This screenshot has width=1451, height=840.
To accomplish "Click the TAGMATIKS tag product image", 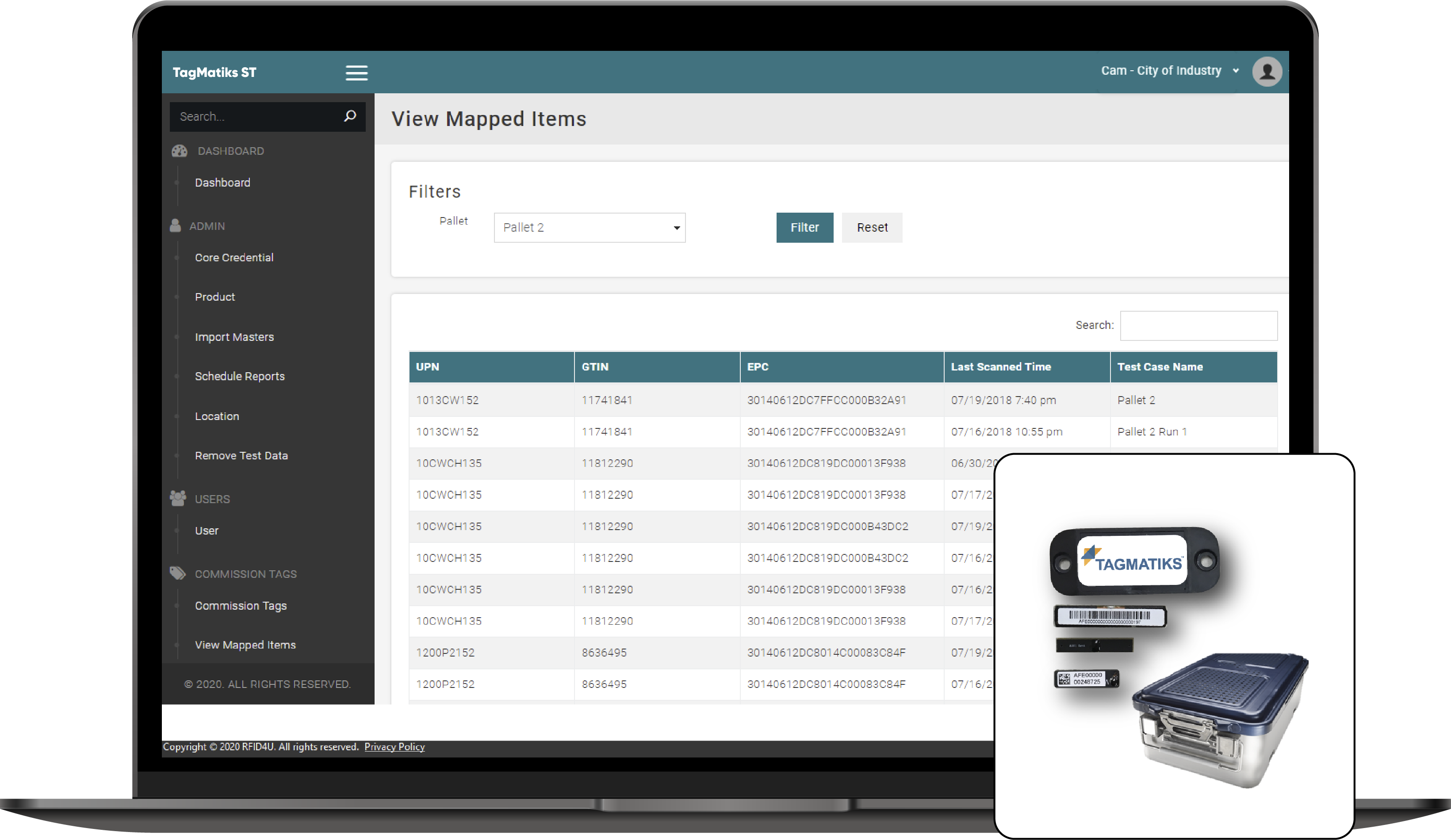I will click(x=1134, y=561).
